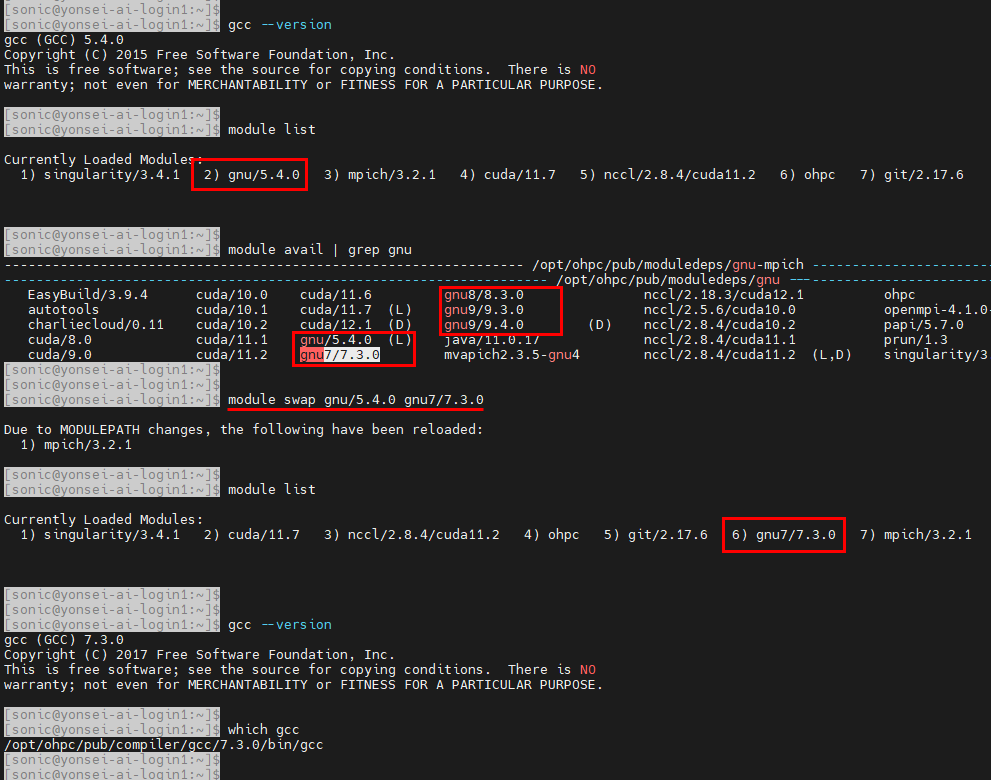Click the highlighted gnu7/7.3.0 in module avail list
The width and height of the screenshot is (991, 780).
point(339,355)
